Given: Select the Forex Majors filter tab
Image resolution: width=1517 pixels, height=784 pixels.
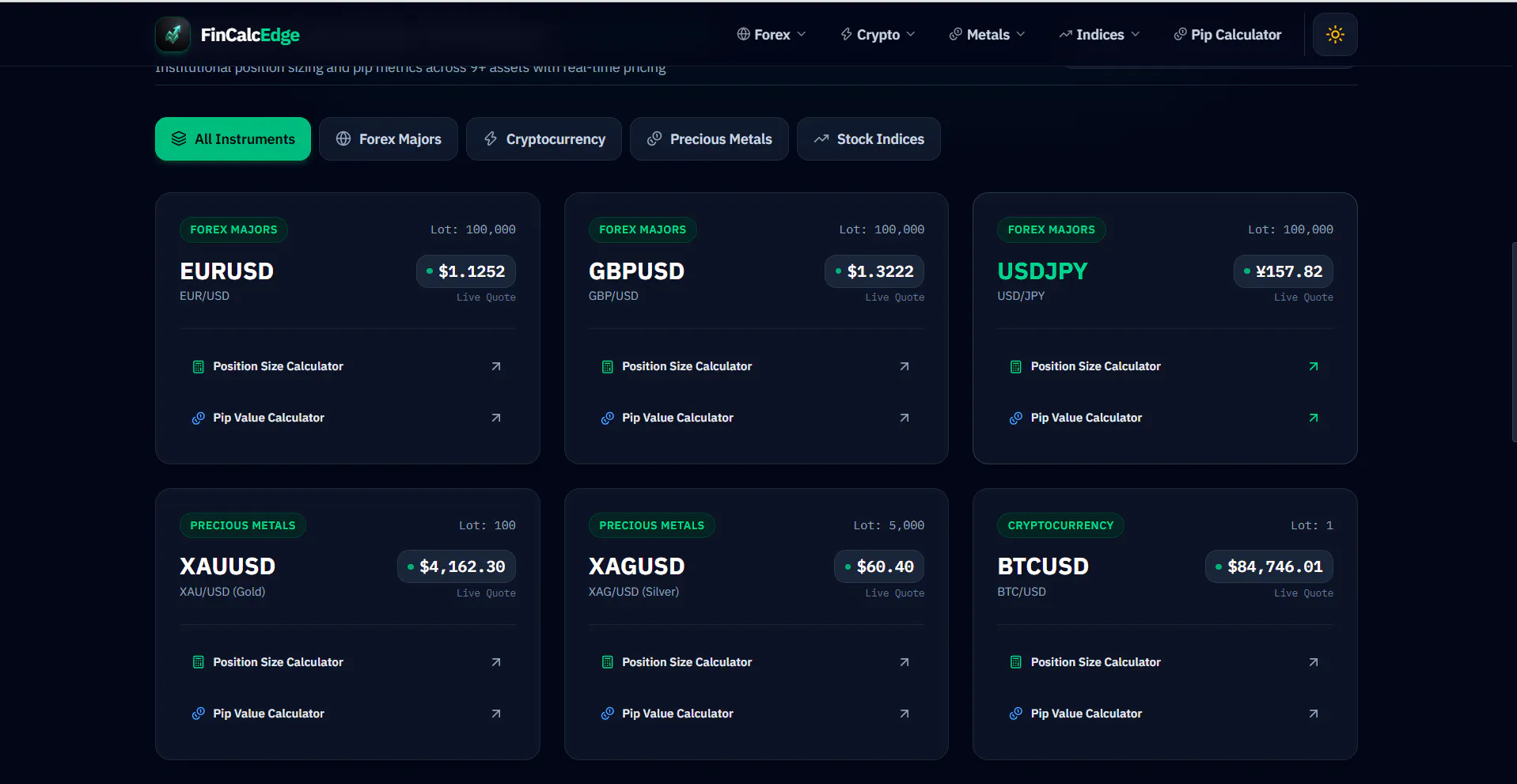Looking at the screenshot, I should click(x=389, y=139).
